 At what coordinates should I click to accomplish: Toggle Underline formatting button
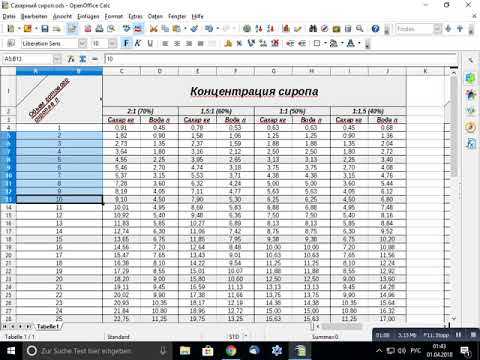tap(150, 43)
